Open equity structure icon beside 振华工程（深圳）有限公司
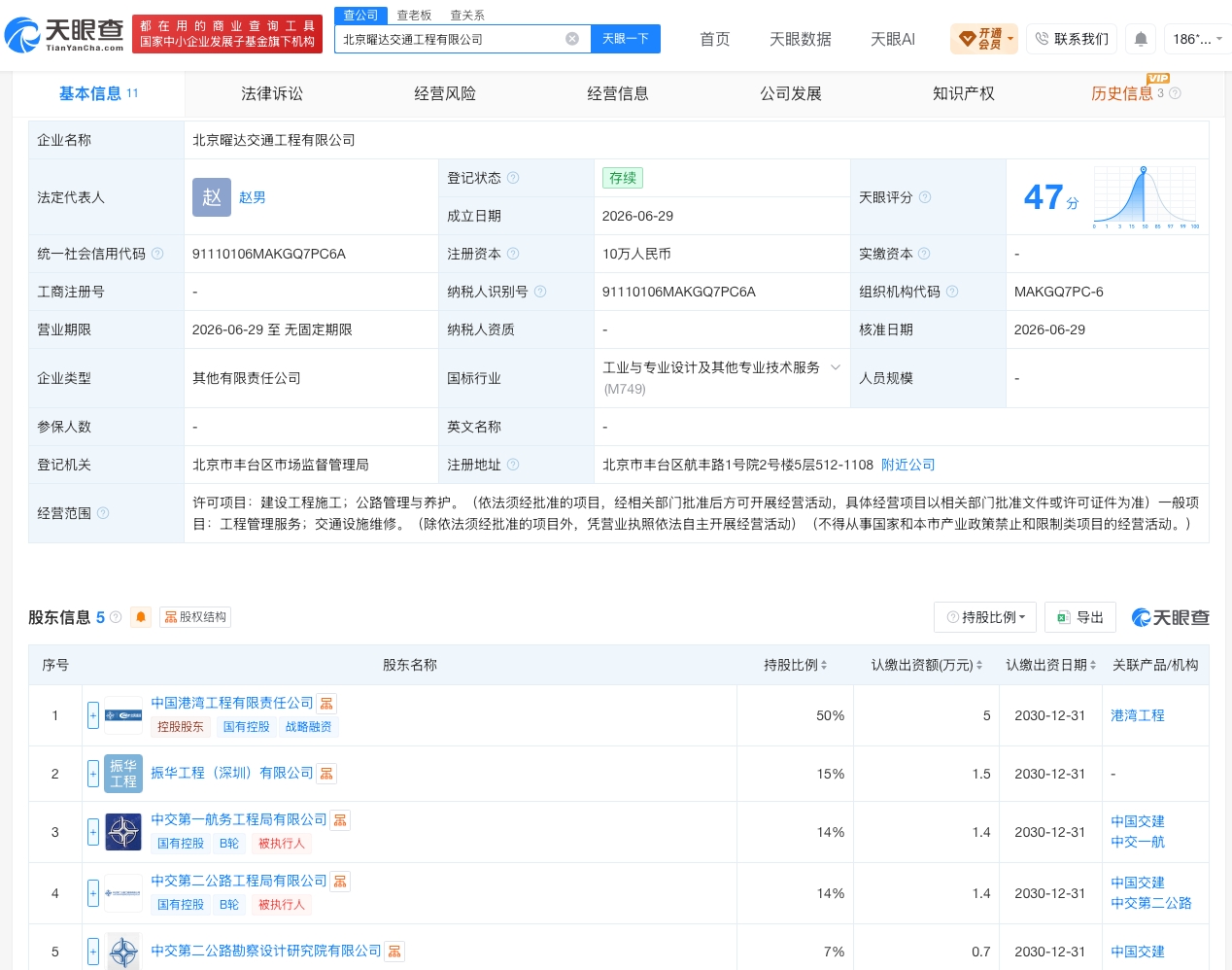Screen dimensions: 1232x970 click(326, 774)
